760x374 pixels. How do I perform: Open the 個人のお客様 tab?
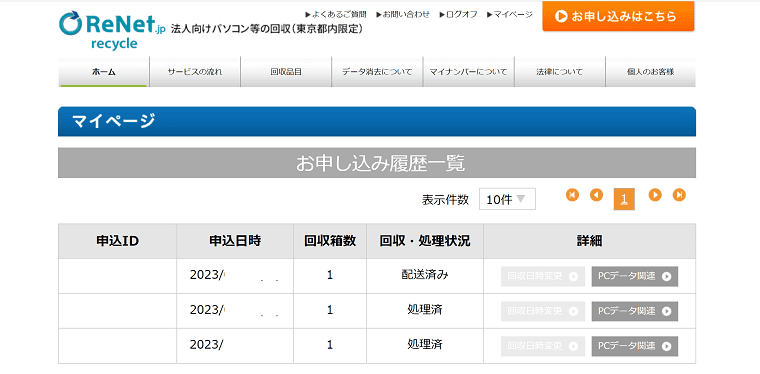[650, 72]
